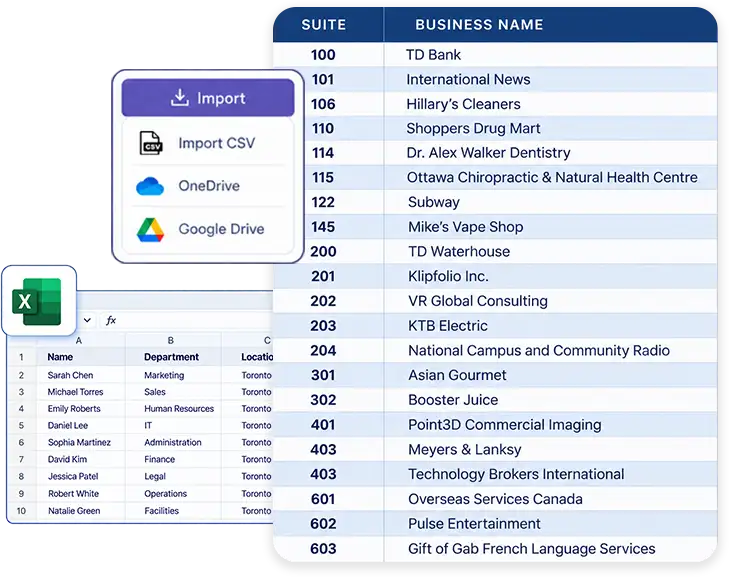Select Meyers & Lanksy entry
The image size is (729, 577).
pos(464,450)
